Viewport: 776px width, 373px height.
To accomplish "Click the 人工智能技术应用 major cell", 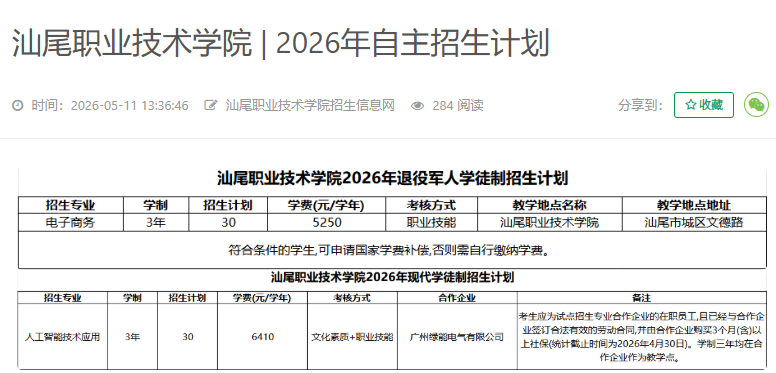I will click(x=62, y=337).
